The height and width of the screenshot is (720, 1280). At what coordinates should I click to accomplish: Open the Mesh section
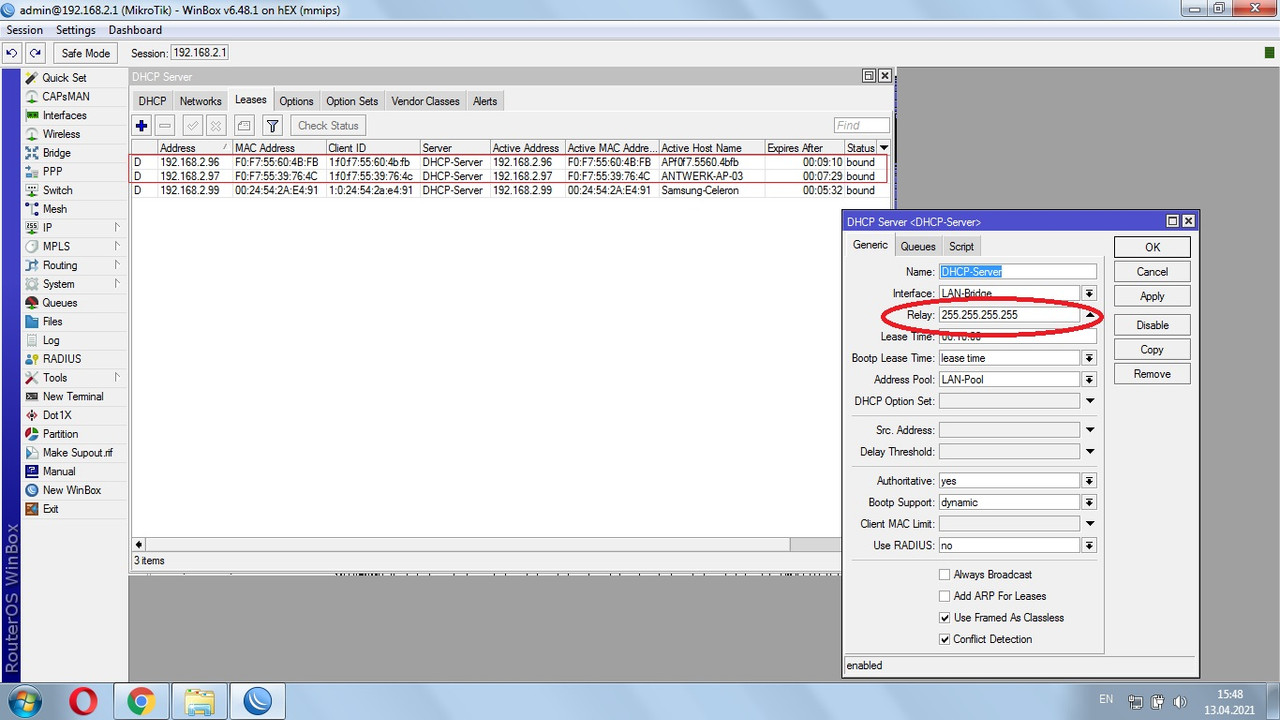[55, 209]
